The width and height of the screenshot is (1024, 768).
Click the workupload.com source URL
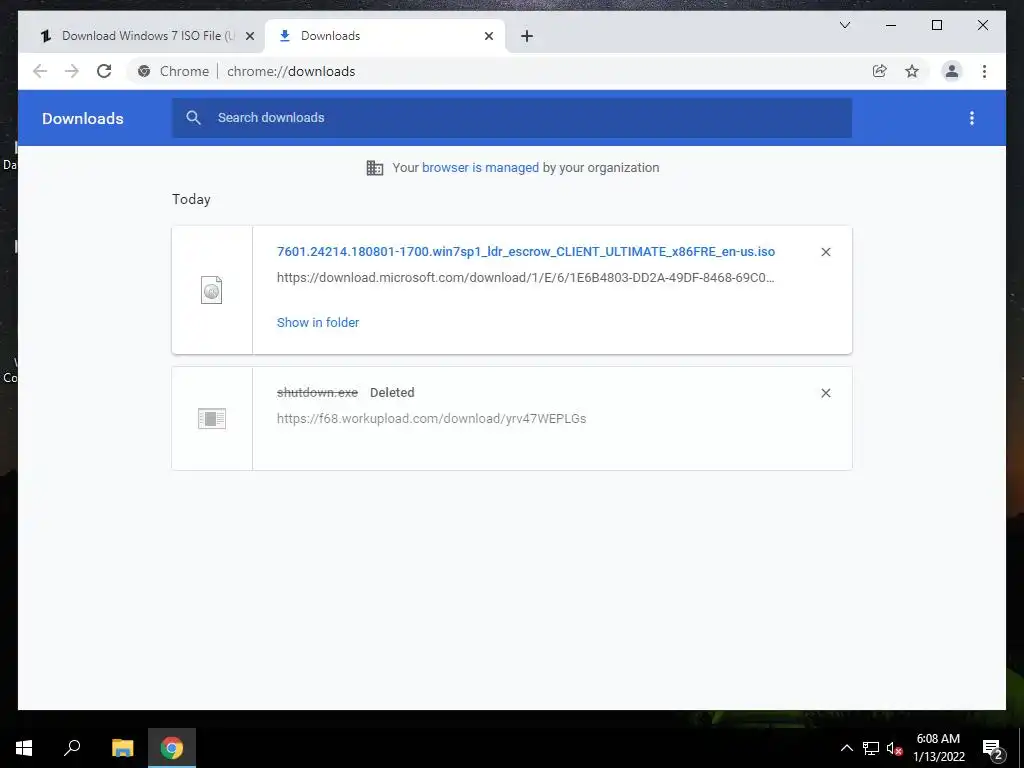(x=431, y=419)
